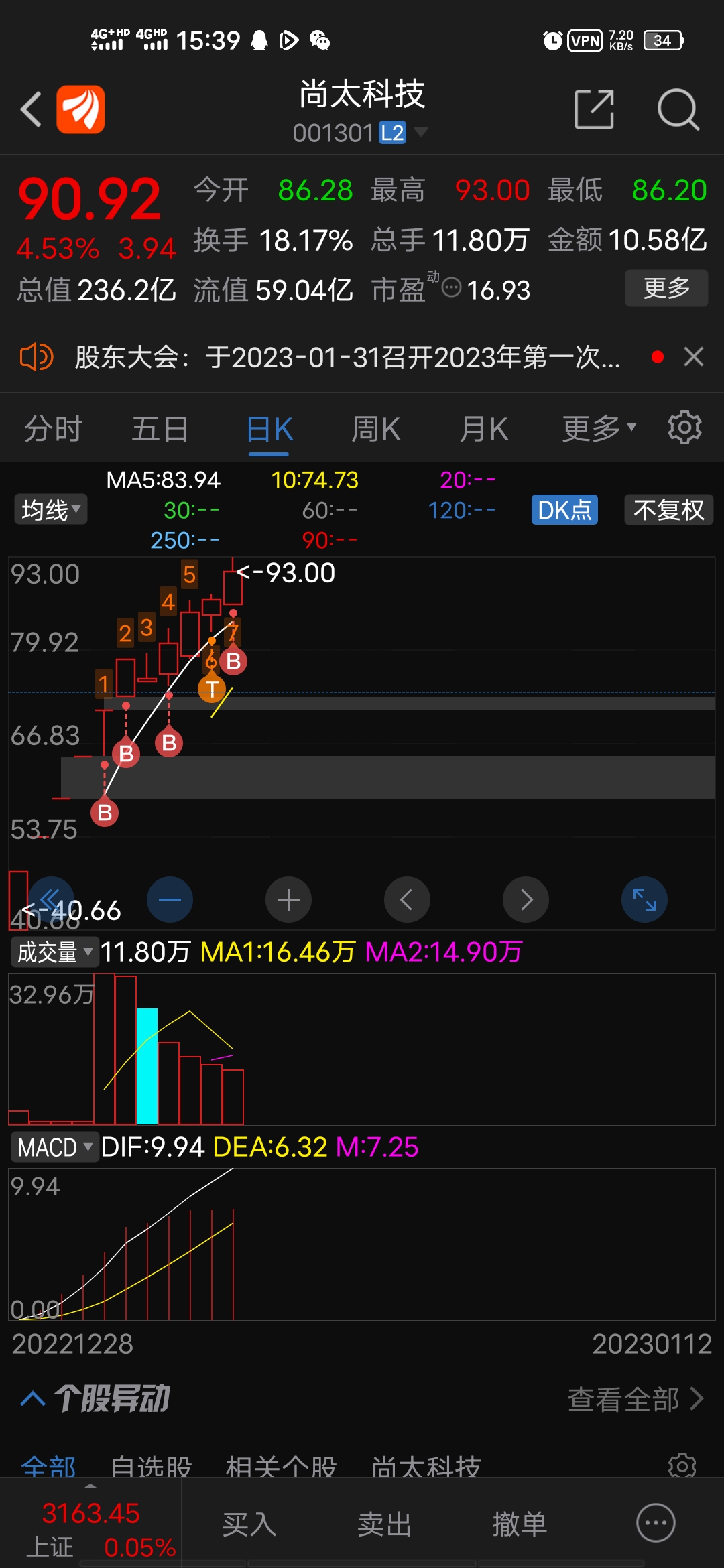Open stock search magnifier
Screen dimensions: 724x1568
(x=678, y=109)
